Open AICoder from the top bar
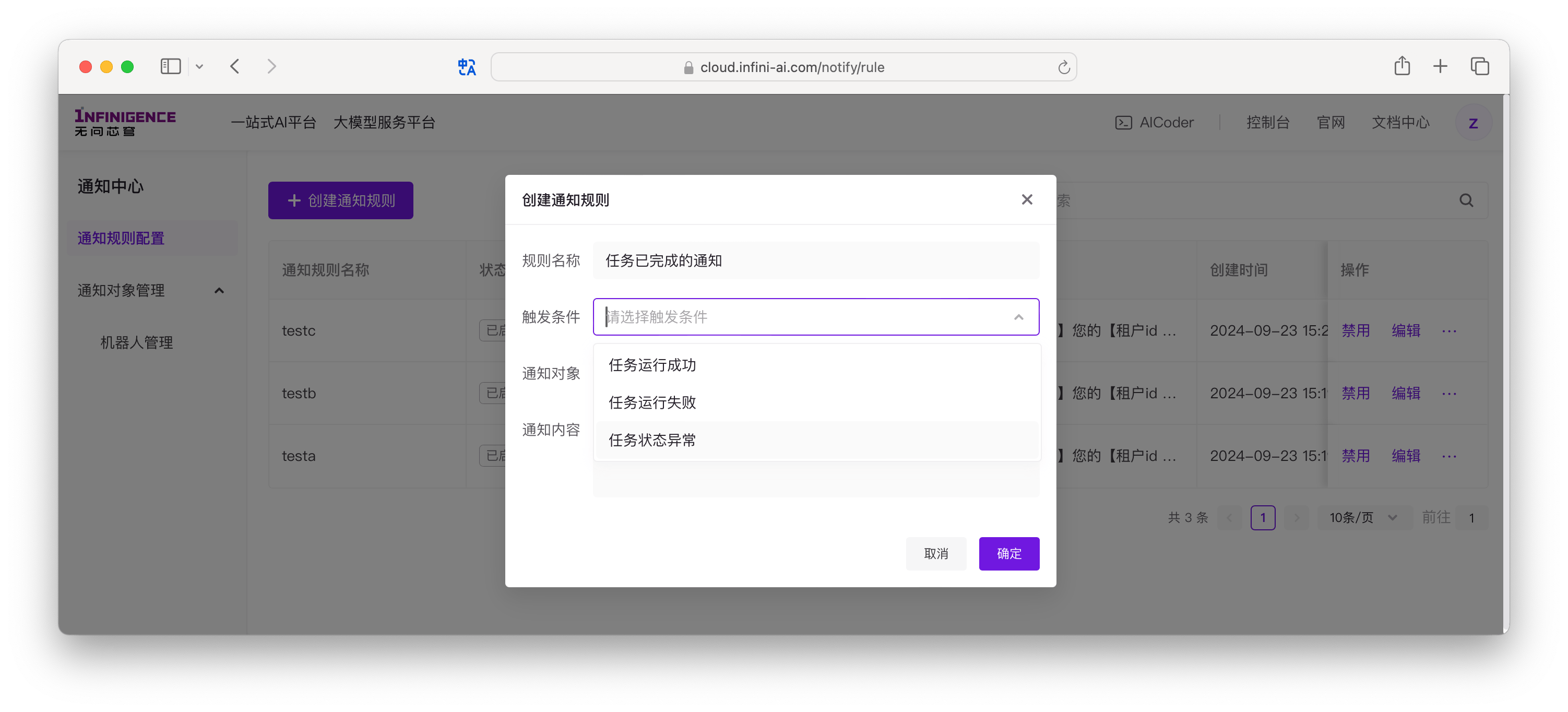Screen dimensions: 1568x712 [1154, 122]
